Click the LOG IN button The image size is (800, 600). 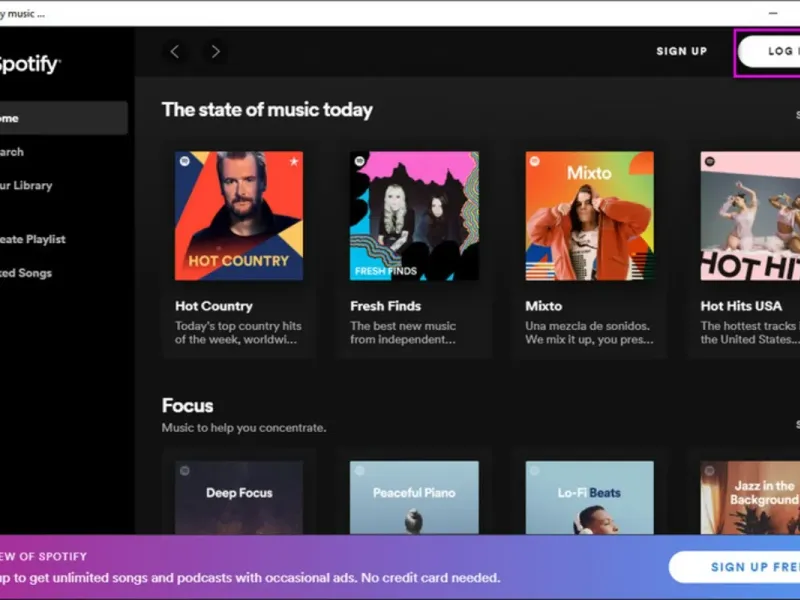[x=769, y=52]
